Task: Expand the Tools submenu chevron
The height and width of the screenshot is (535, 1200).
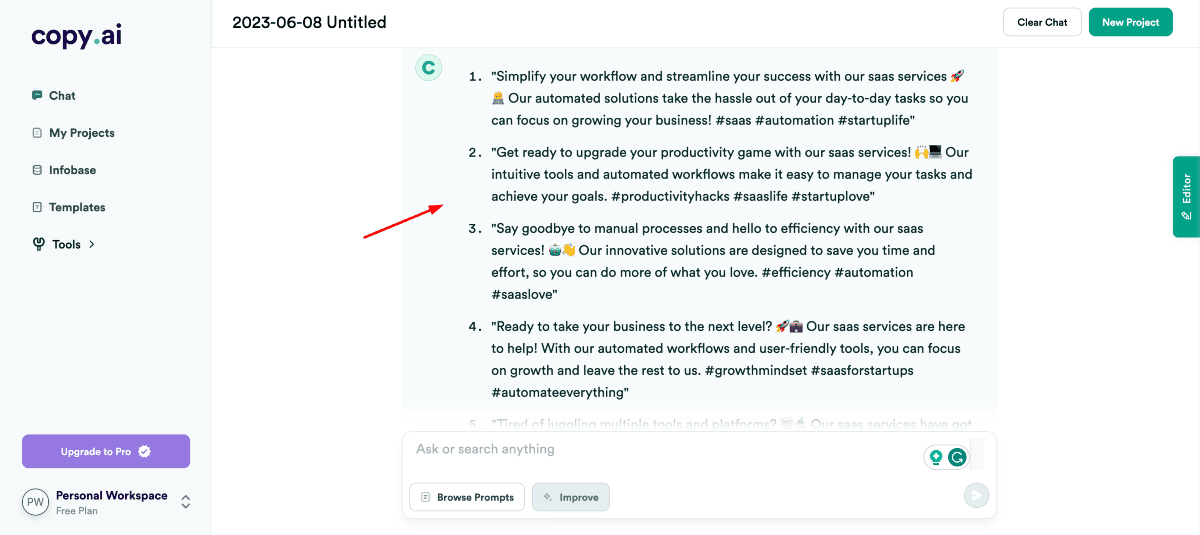Action: click(x=92, y=244)
